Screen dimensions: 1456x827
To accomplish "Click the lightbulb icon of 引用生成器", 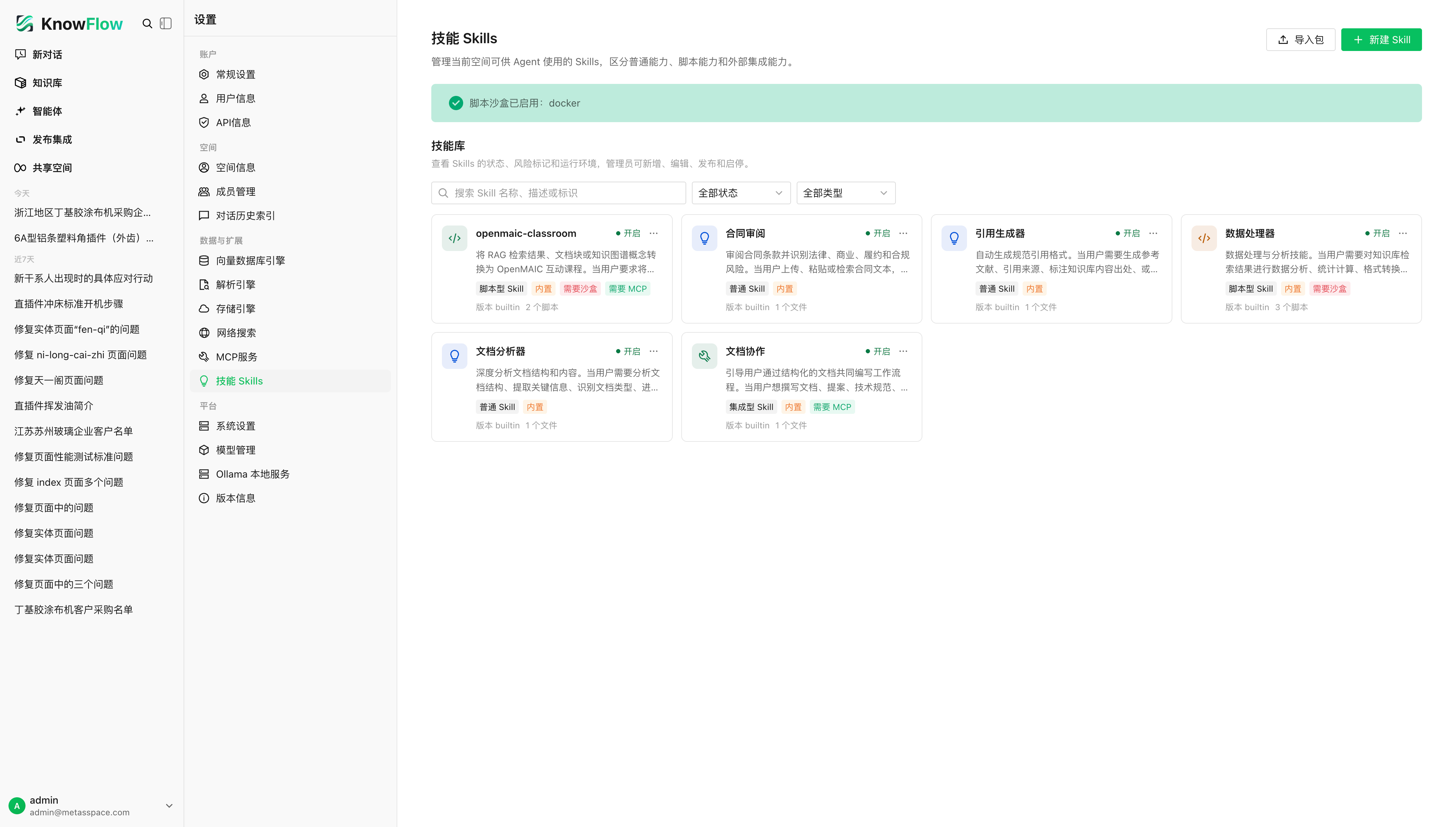I will pos(954,238).
